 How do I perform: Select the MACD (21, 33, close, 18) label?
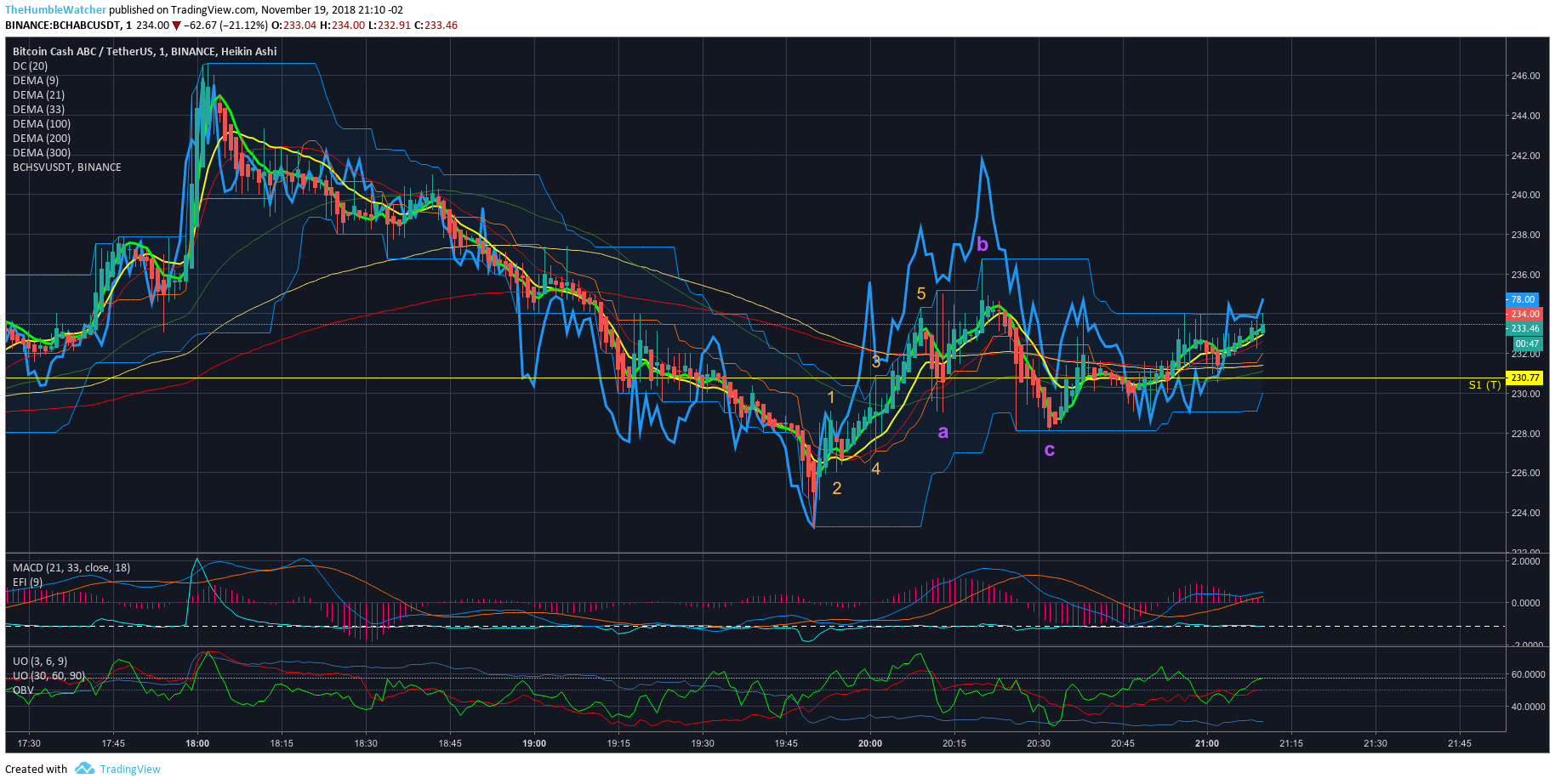click(x=71, y=567)
